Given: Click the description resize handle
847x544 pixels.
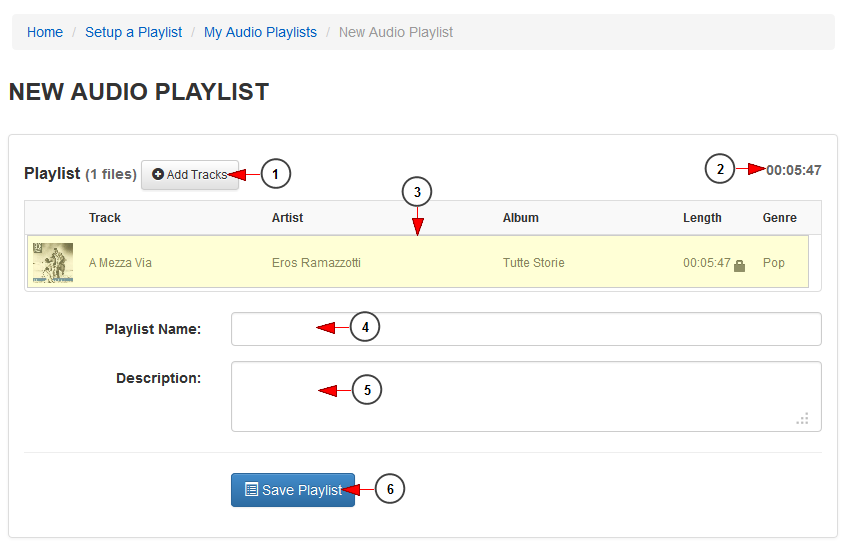Looking at the screenshot, I should [803, 419].
